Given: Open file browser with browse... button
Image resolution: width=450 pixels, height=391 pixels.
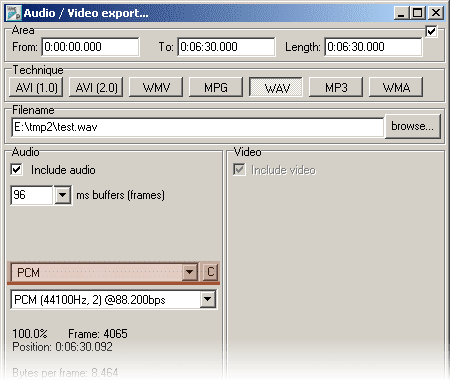Looking at the screenshot, I should 413,126.
